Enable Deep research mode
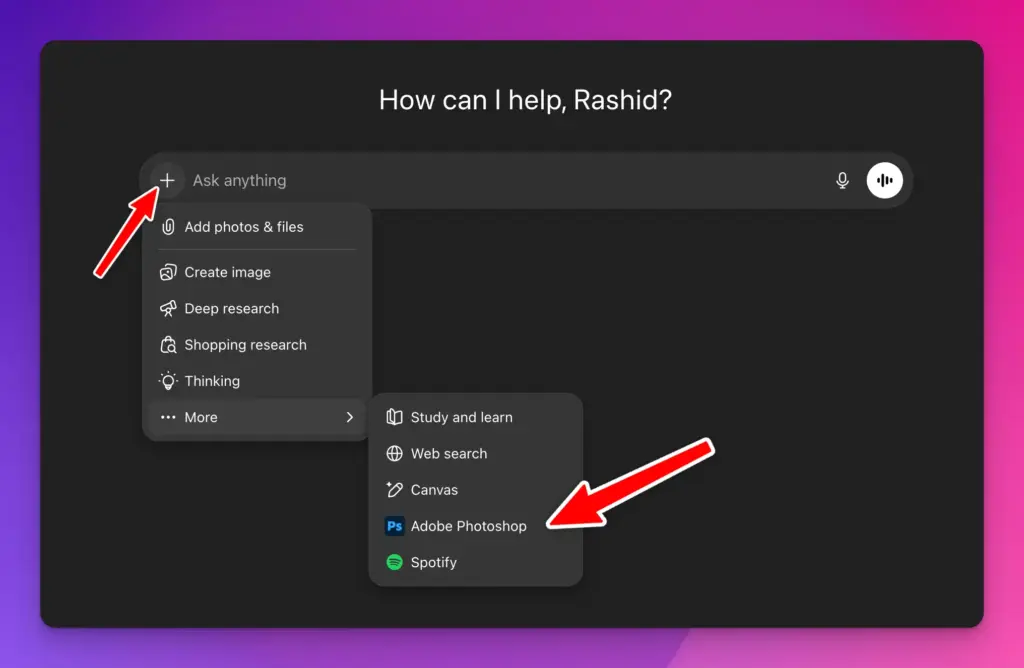 click(231, 308)
